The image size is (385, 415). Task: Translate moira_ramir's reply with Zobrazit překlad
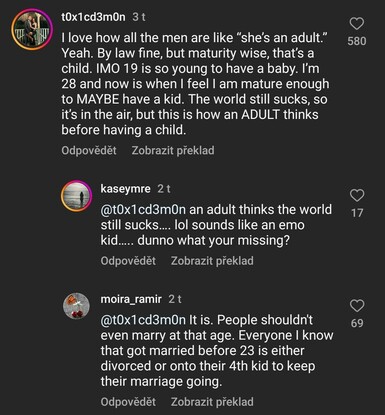coord(212,402)
